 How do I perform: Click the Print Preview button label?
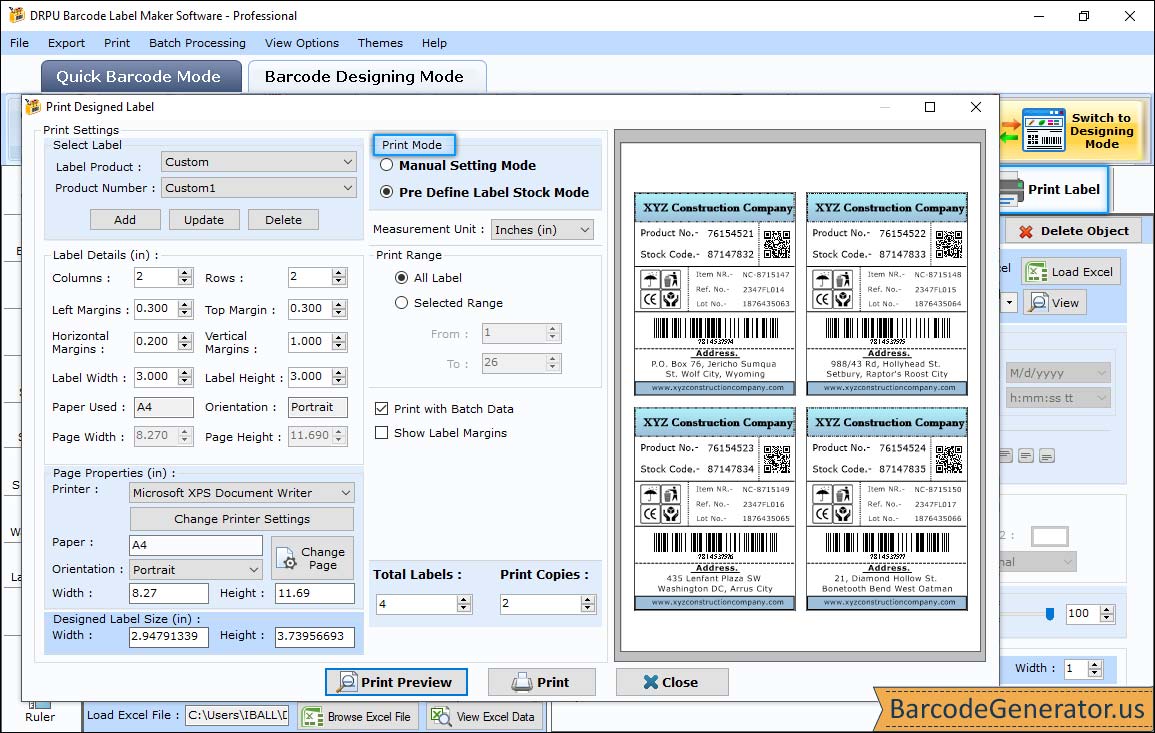click(x=407, y=682)
